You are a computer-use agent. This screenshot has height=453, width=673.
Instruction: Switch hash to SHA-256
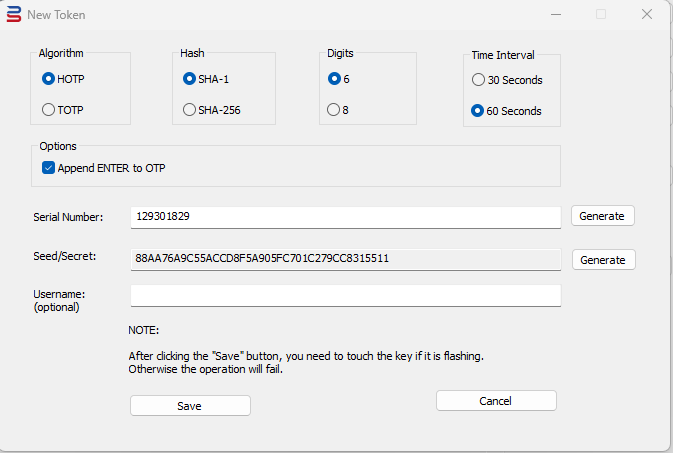pos(190,109)
